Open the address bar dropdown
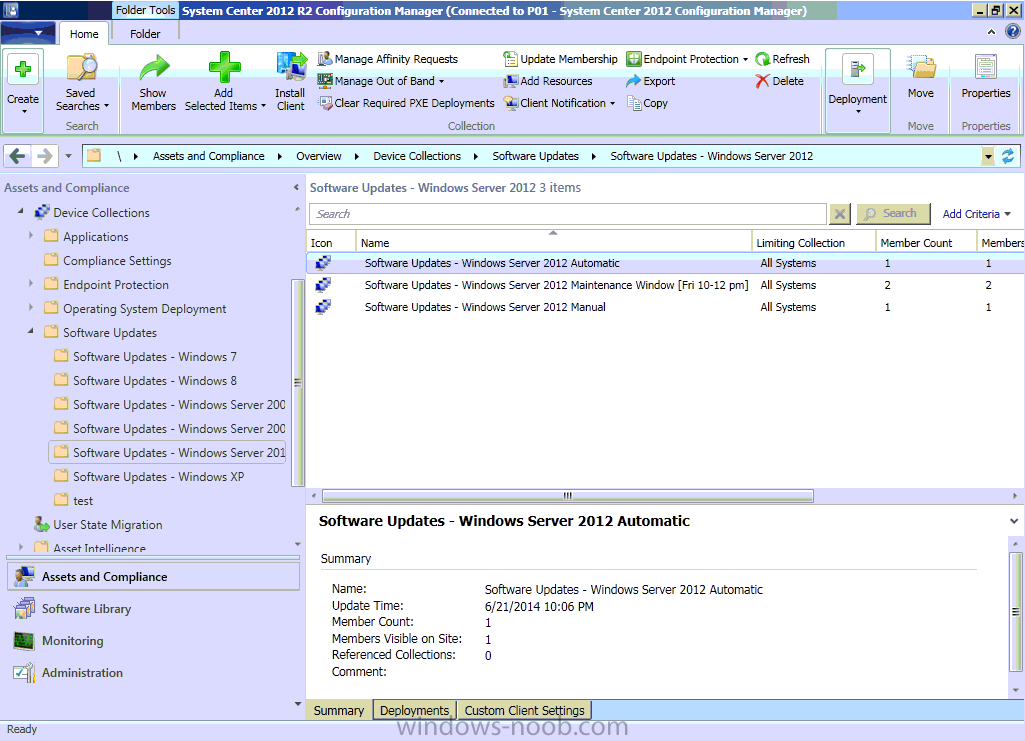The image size is (1025, 741). pyautogui.click(x=988, y=156)
